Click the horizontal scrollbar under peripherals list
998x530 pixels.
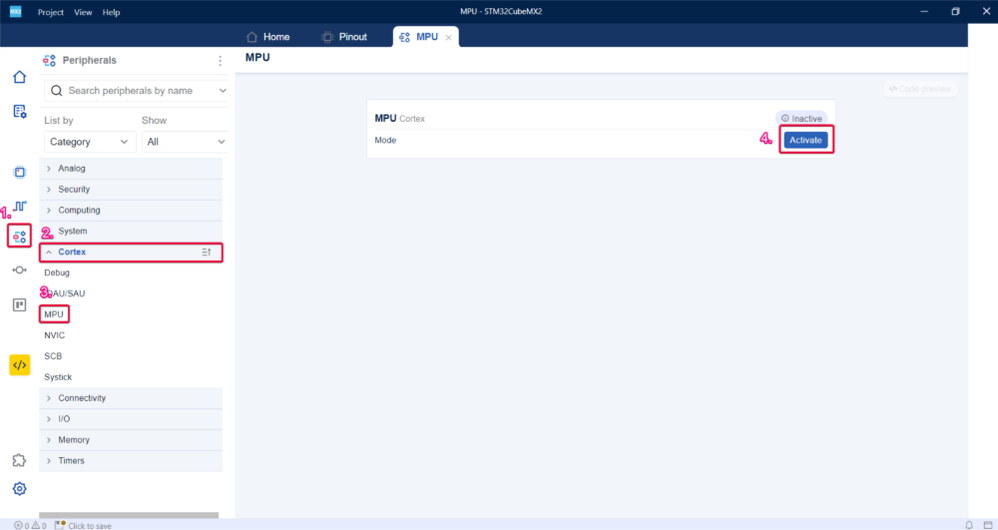129,515
